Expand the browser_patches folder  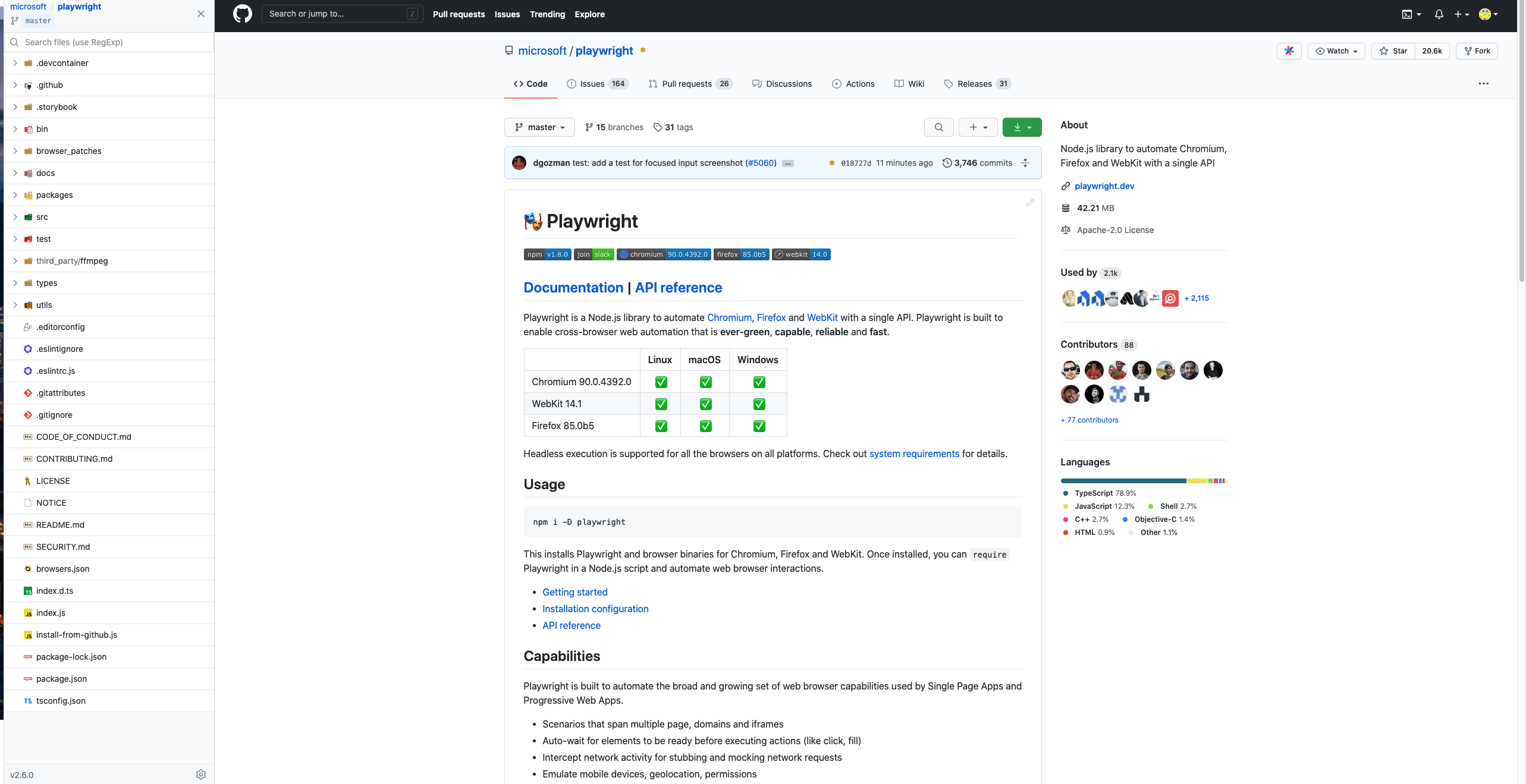pyautogui.click(x=15, y=151)
